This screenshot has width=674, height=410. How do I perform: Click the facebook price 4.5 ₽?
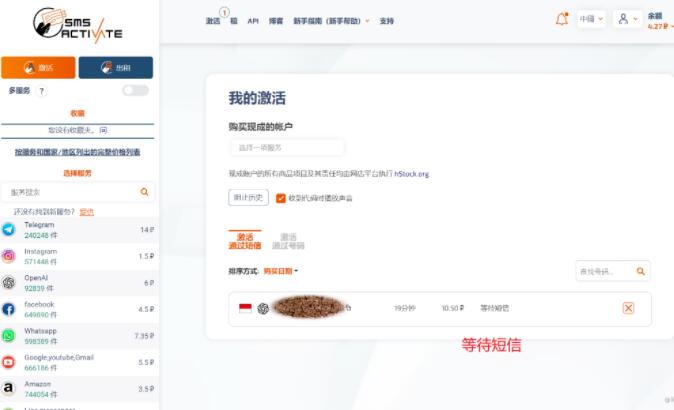(x=146, y=309)
